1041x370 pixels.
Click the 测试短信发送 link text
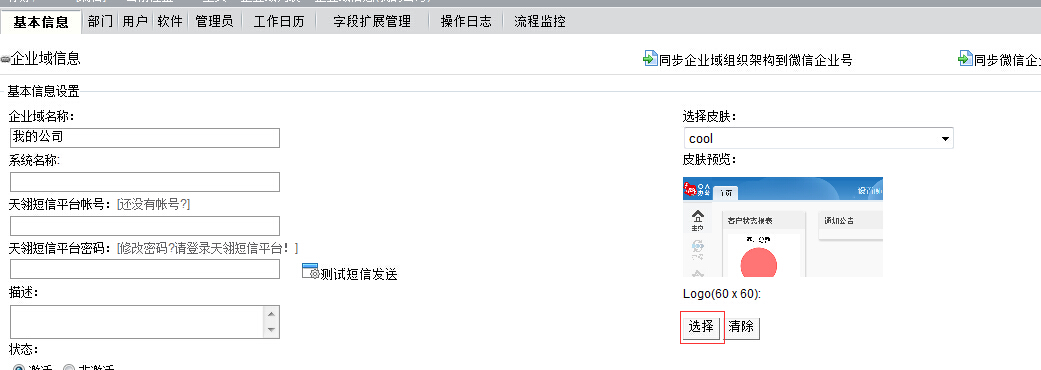[359, 274]
